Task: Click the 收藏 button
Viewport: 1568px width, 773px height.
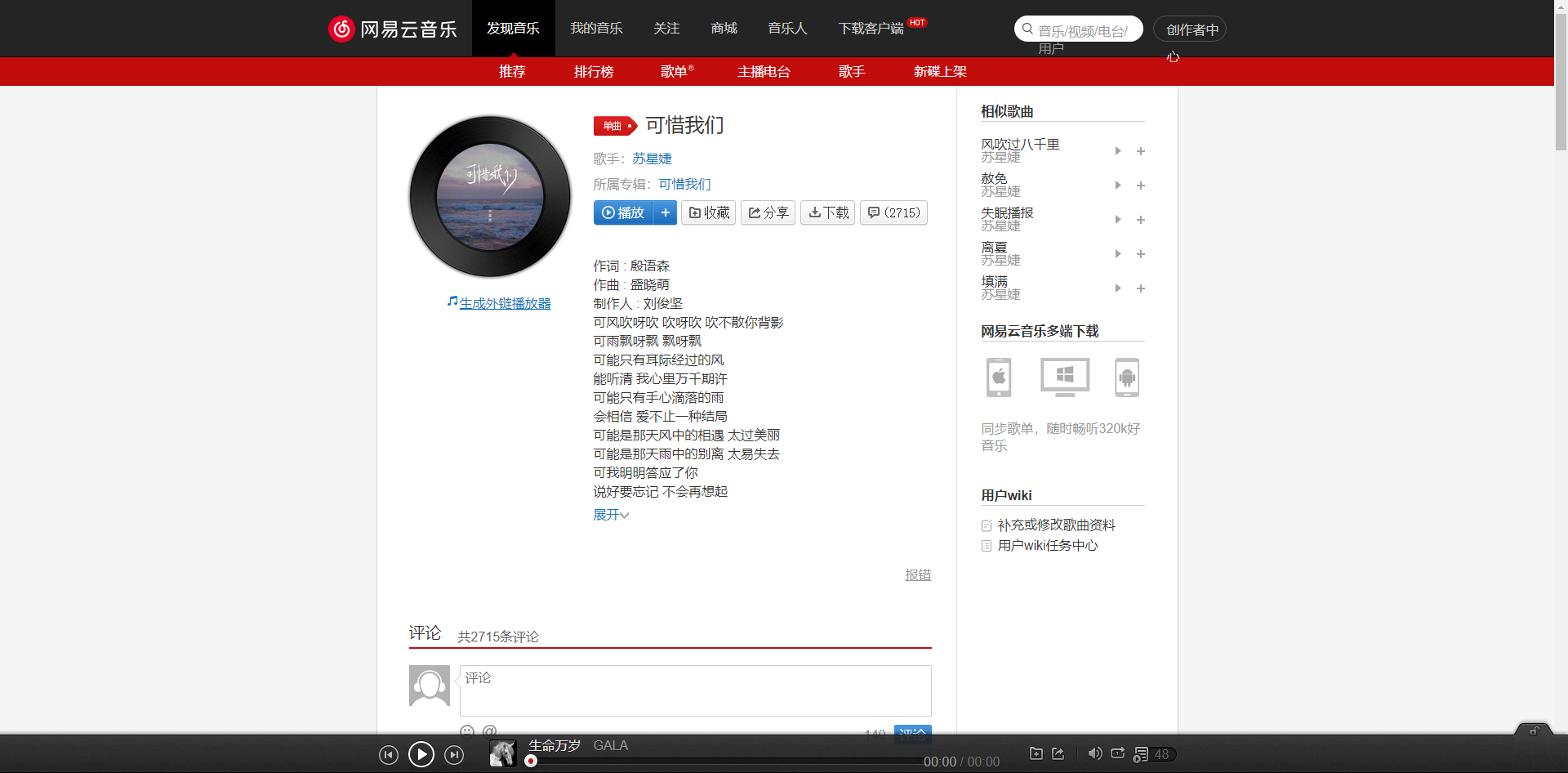Action: pos(708,212)
